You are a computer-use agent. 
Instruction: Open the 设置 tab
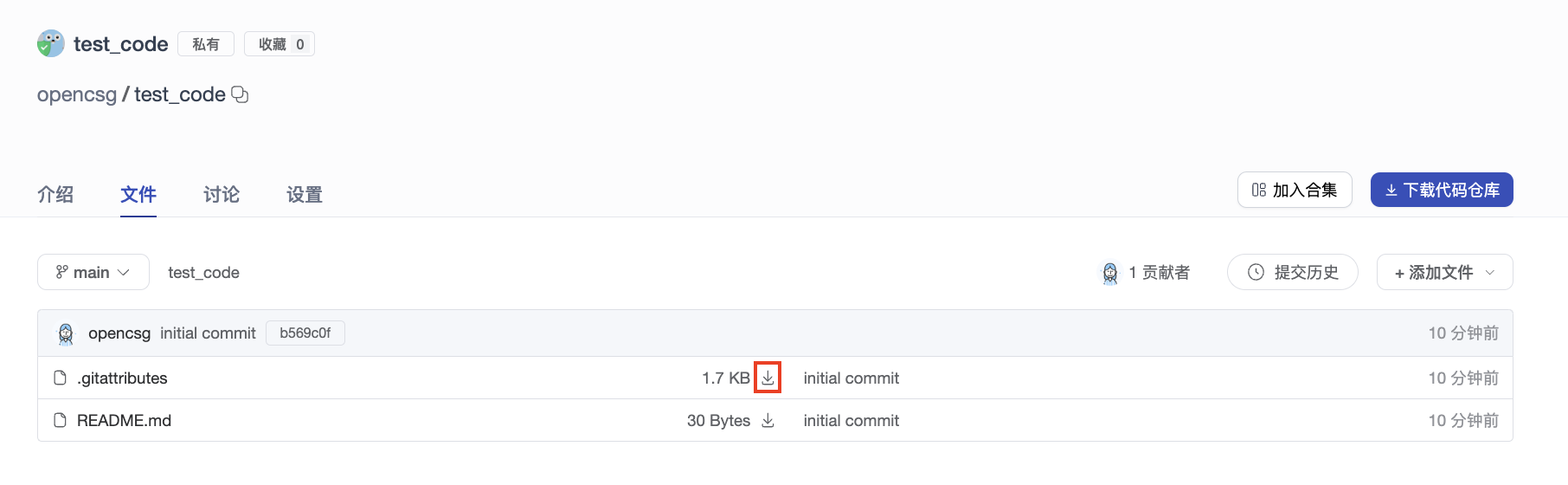(x=305, y=194)
